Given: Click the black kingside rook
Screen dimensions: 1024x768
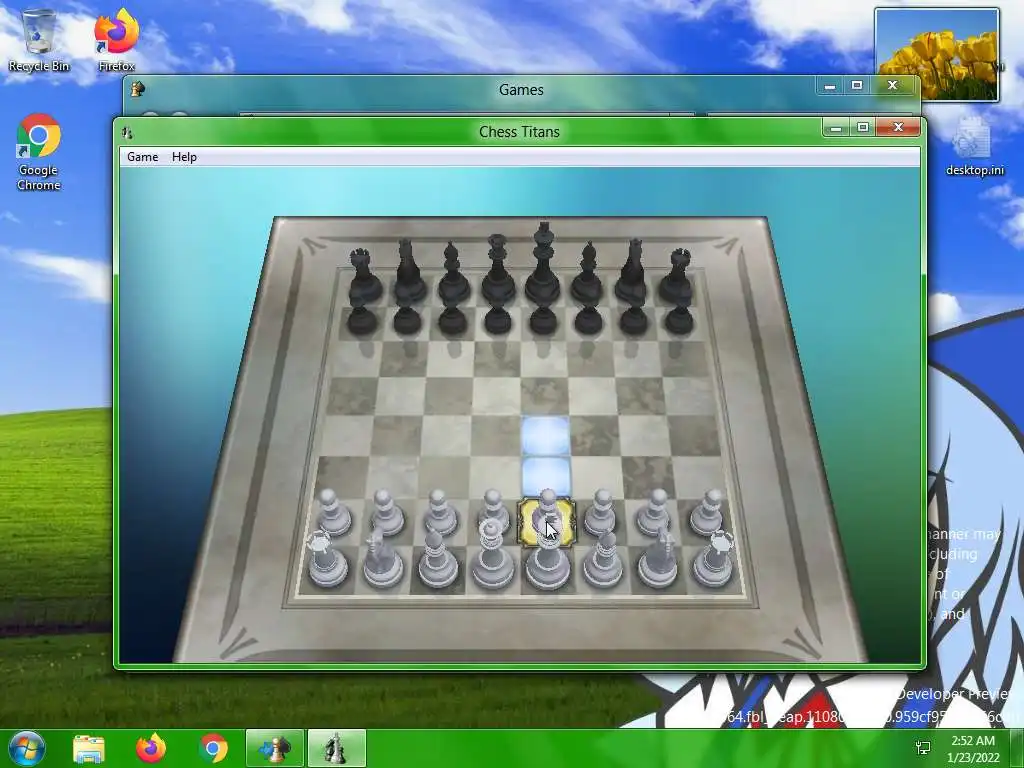Looking at the screenshot, I should (677, 276).
